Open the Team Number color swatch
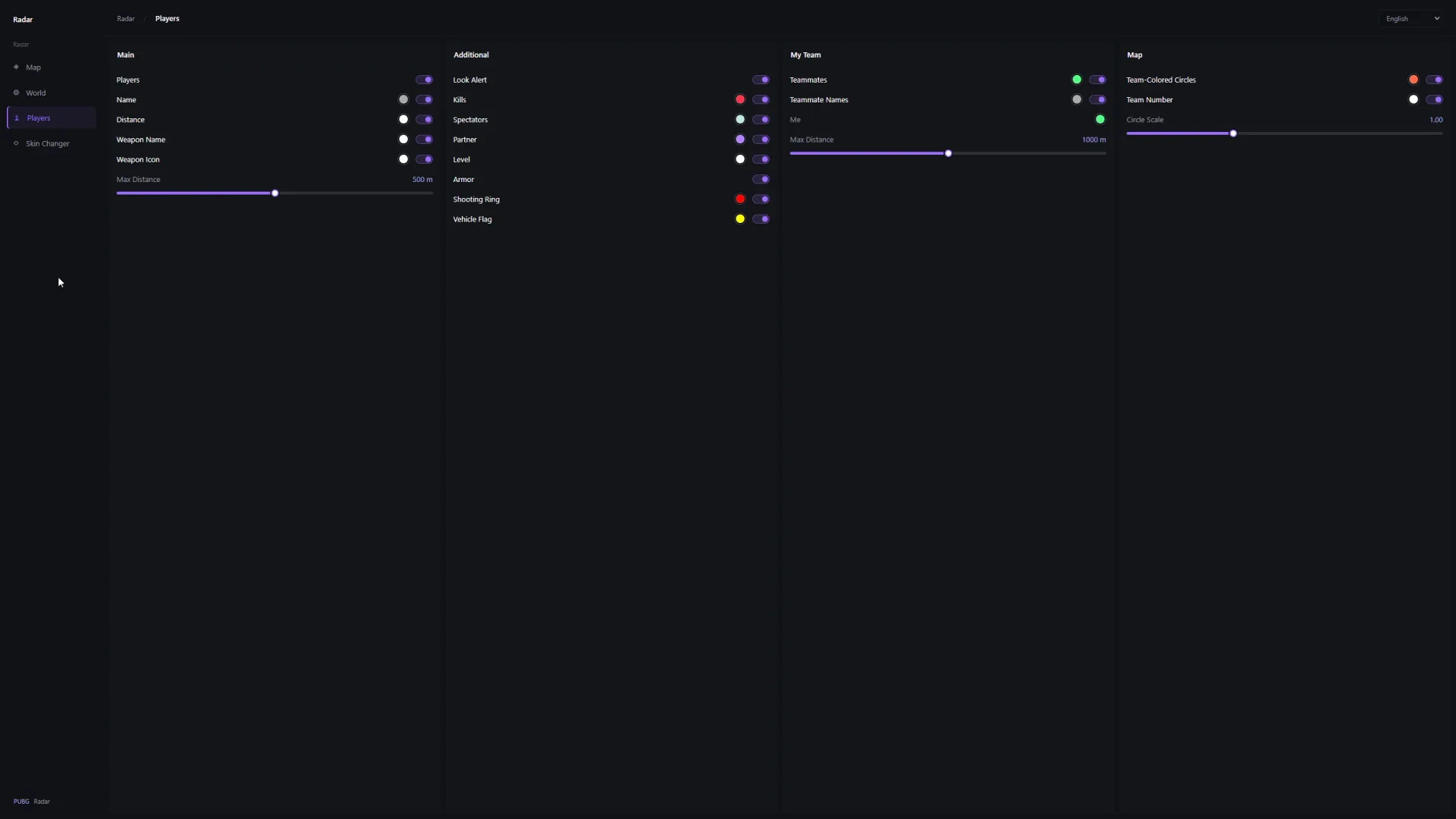The width and height of the screenshot is (1456, 819). tap(1414, 99)
